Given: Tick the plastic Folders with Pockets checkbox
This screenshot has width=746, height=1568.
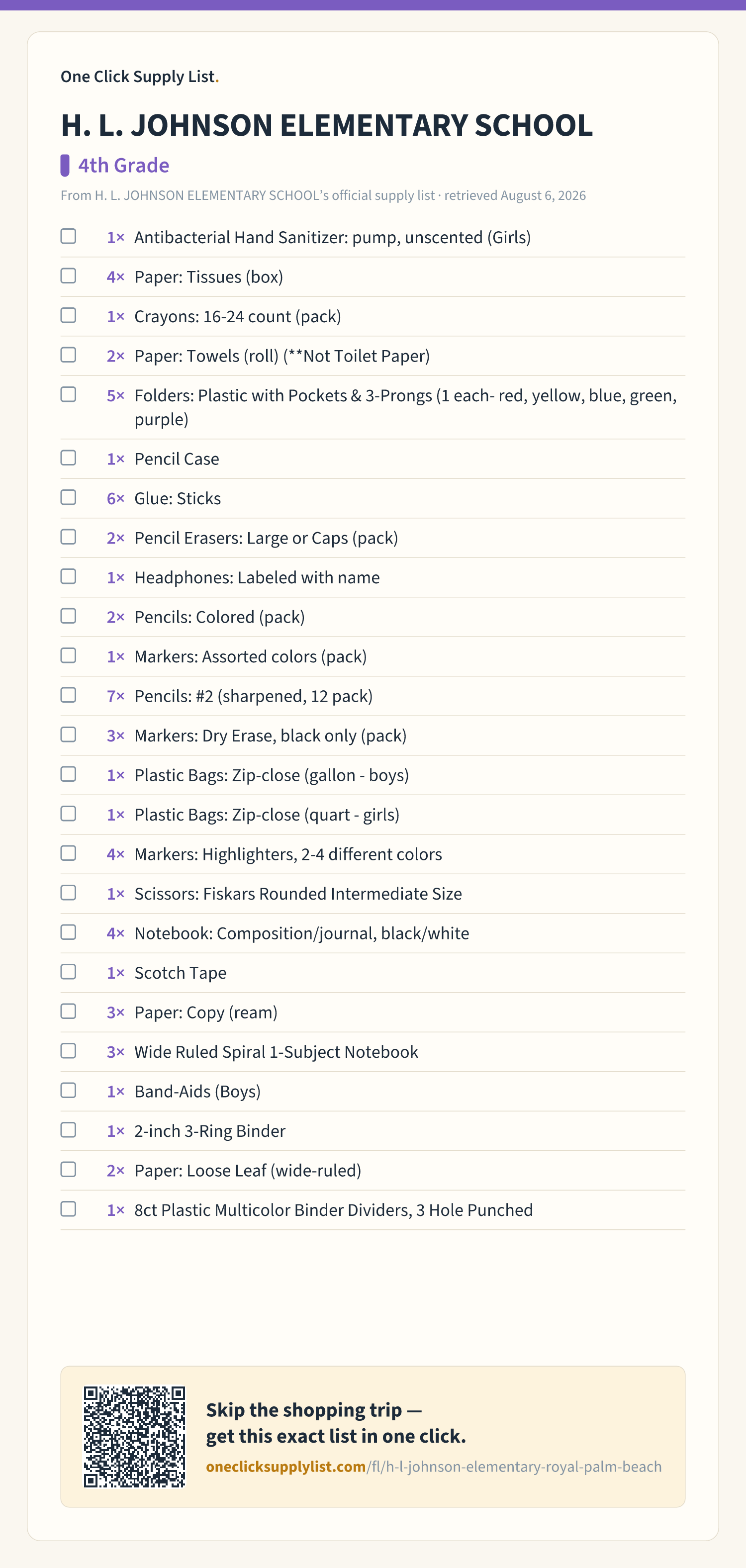Looking at the screenshot, I should pyautogui.click(x=68, y=394).
